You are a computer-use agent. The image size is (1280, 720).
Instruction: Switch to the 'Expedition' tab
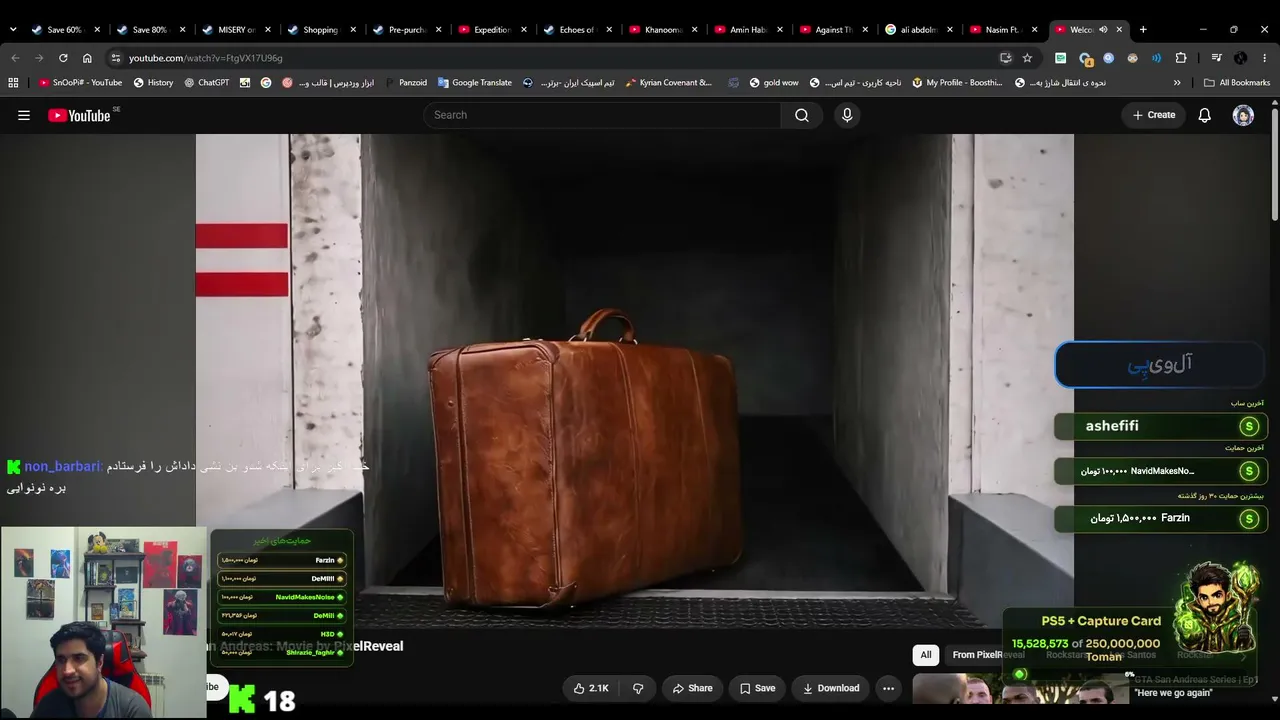click(x=492, y=30)
